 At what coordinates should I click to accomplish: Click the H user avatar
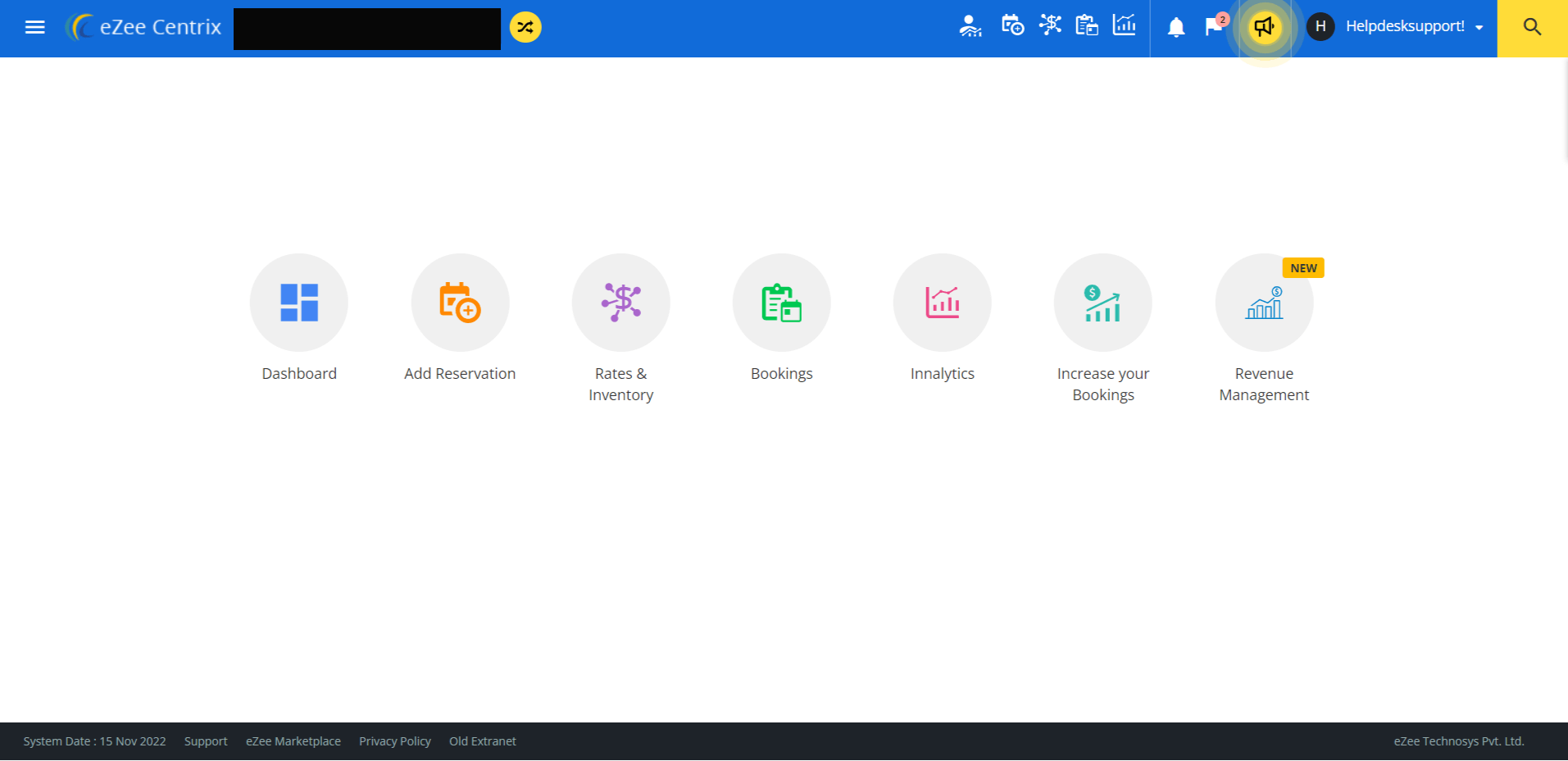[x=1320, y=26]
